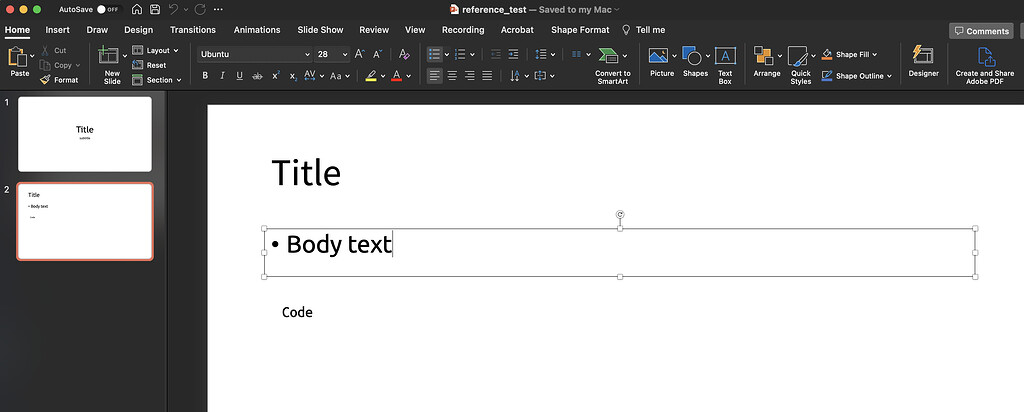Redo the last action
Viewport: 1024px width, 412px height.
point(200,10)
